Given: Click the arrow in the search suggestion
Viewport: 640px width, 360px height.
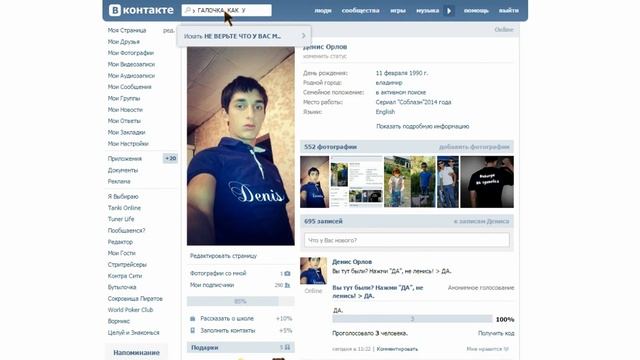Looking at the screenshot, I should tap(303, 36).
